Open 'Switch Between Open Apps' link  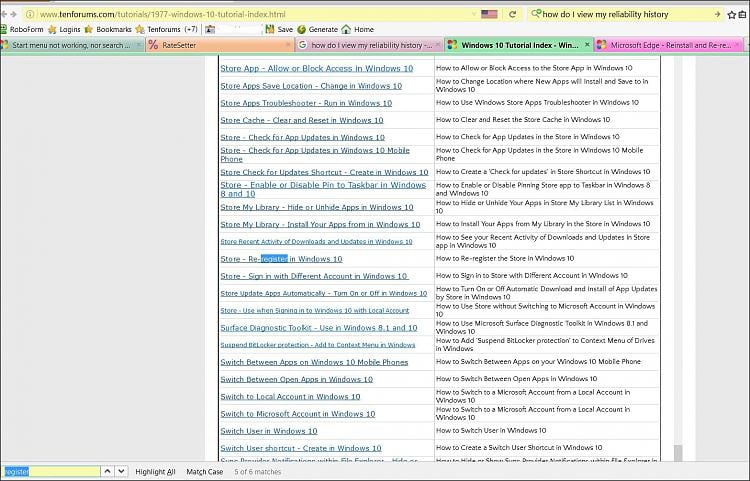click(297, 380)
